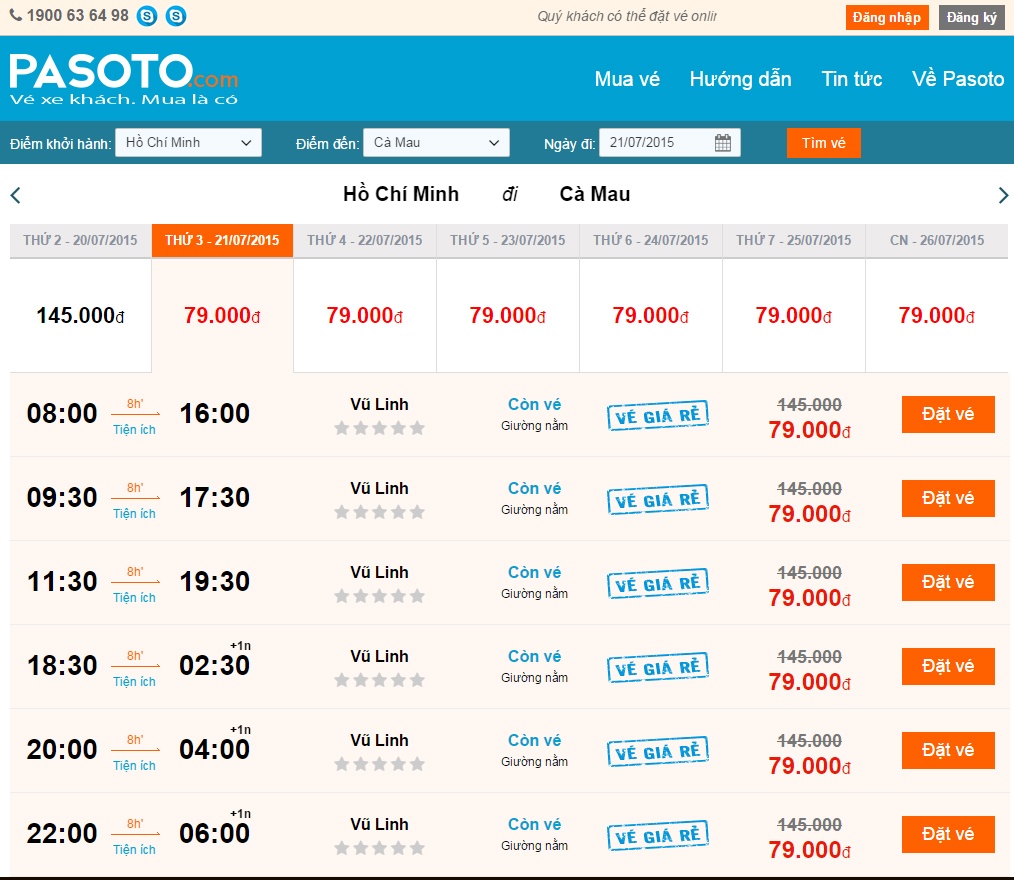Go to next week with right arrow
This screenshot has width=1014, height=880.
[1003, 195]
